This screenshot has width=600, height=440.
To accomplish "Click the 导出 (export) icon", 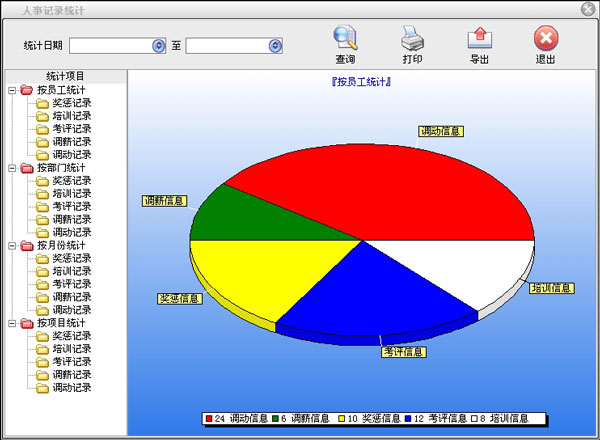I will [x=479, y=40].
